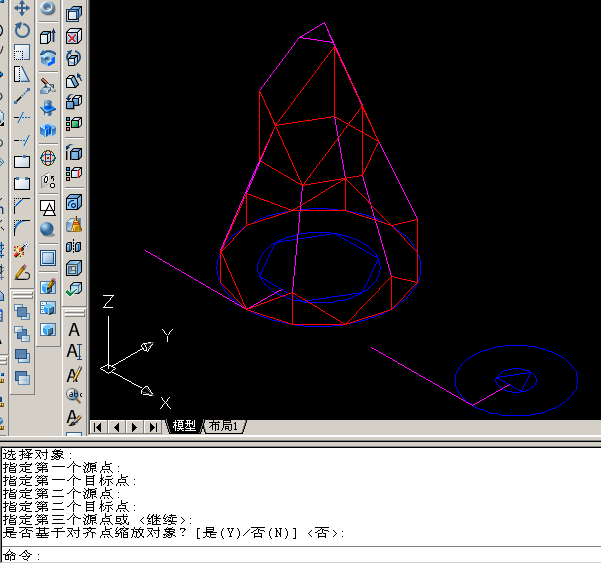Viewport: 601px width, 563px height.
Task: Jump to the first layout tab arrow
Action: point(98,427)
